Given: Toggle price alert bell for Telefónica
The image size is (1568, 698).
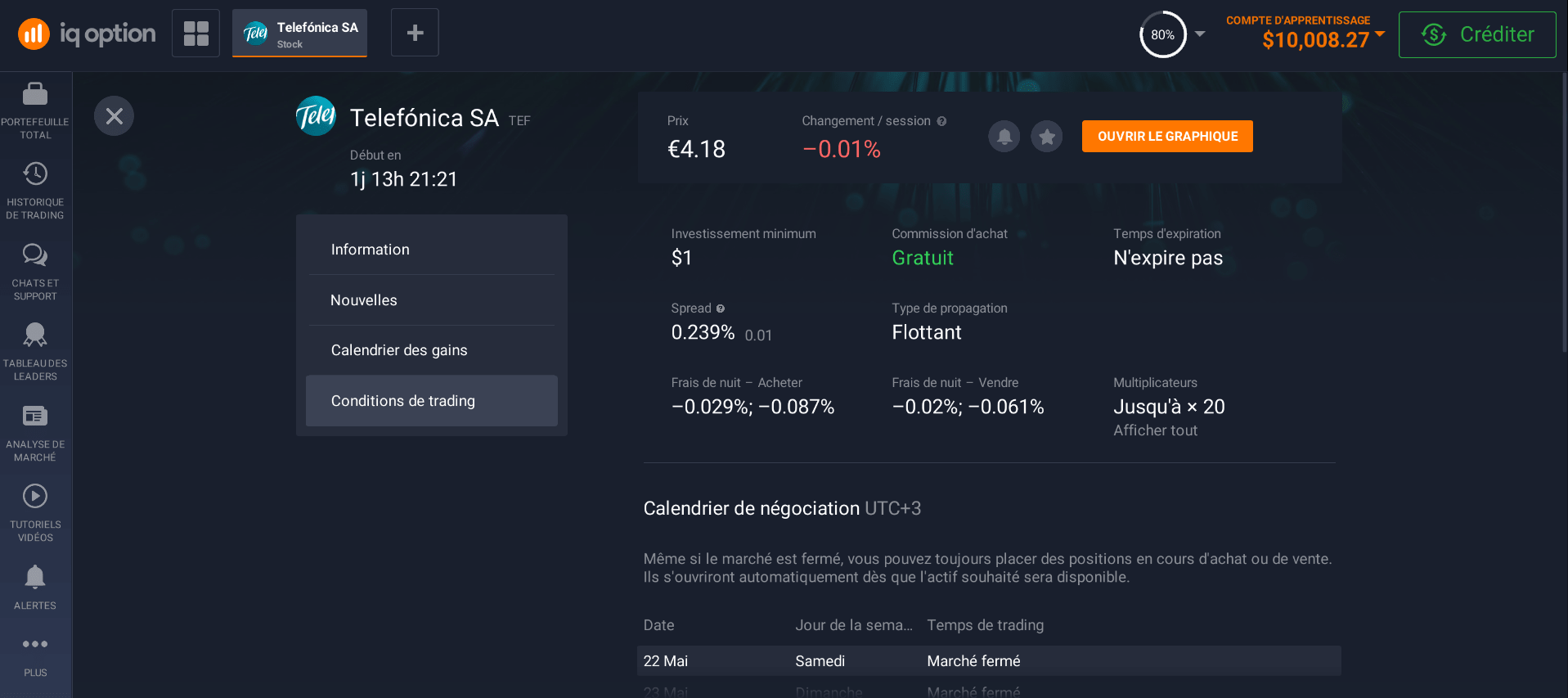Looking at the screenshot, I should 1004,136.
